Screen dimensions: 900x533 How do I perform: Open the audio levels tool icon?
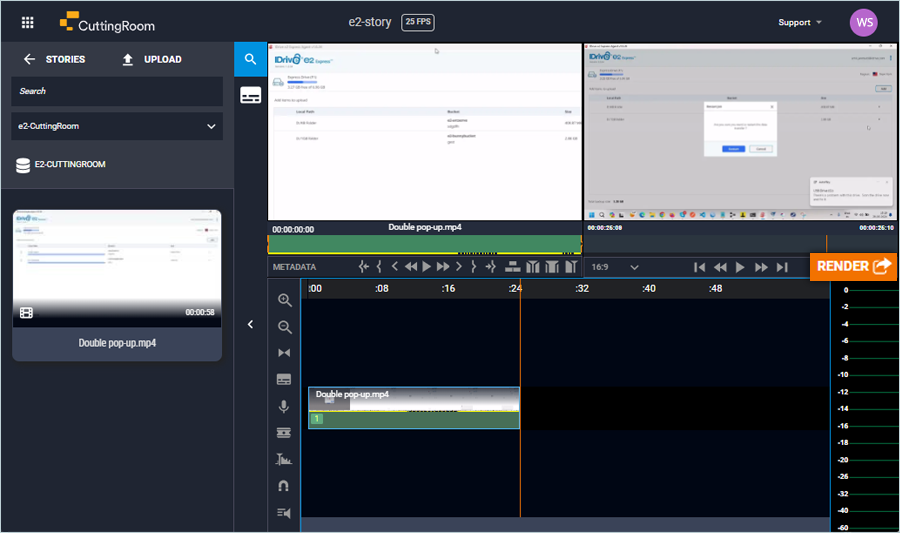284,459
